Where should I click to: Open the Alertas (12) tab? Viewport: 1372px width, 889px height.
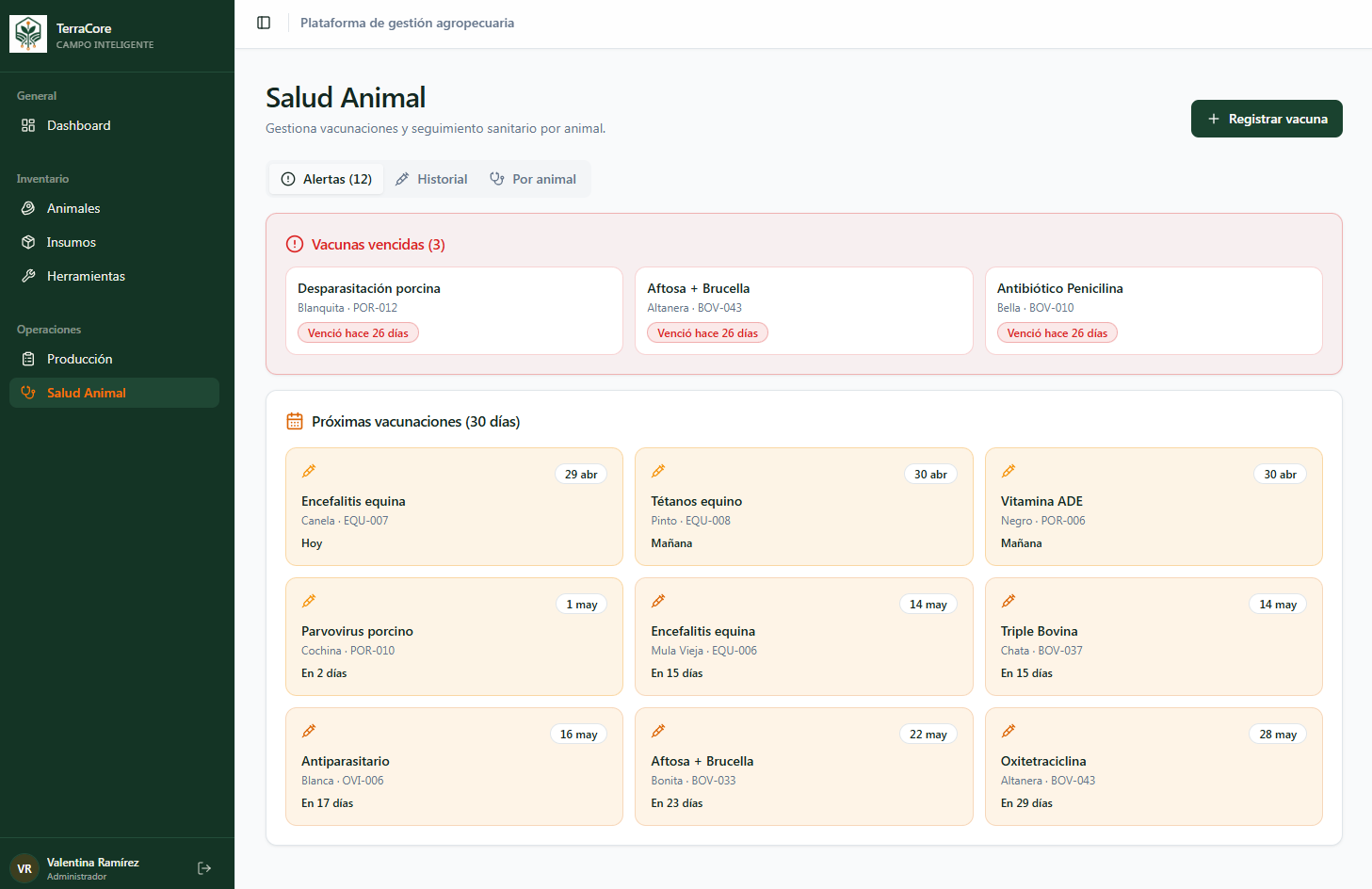coord(327,179)
